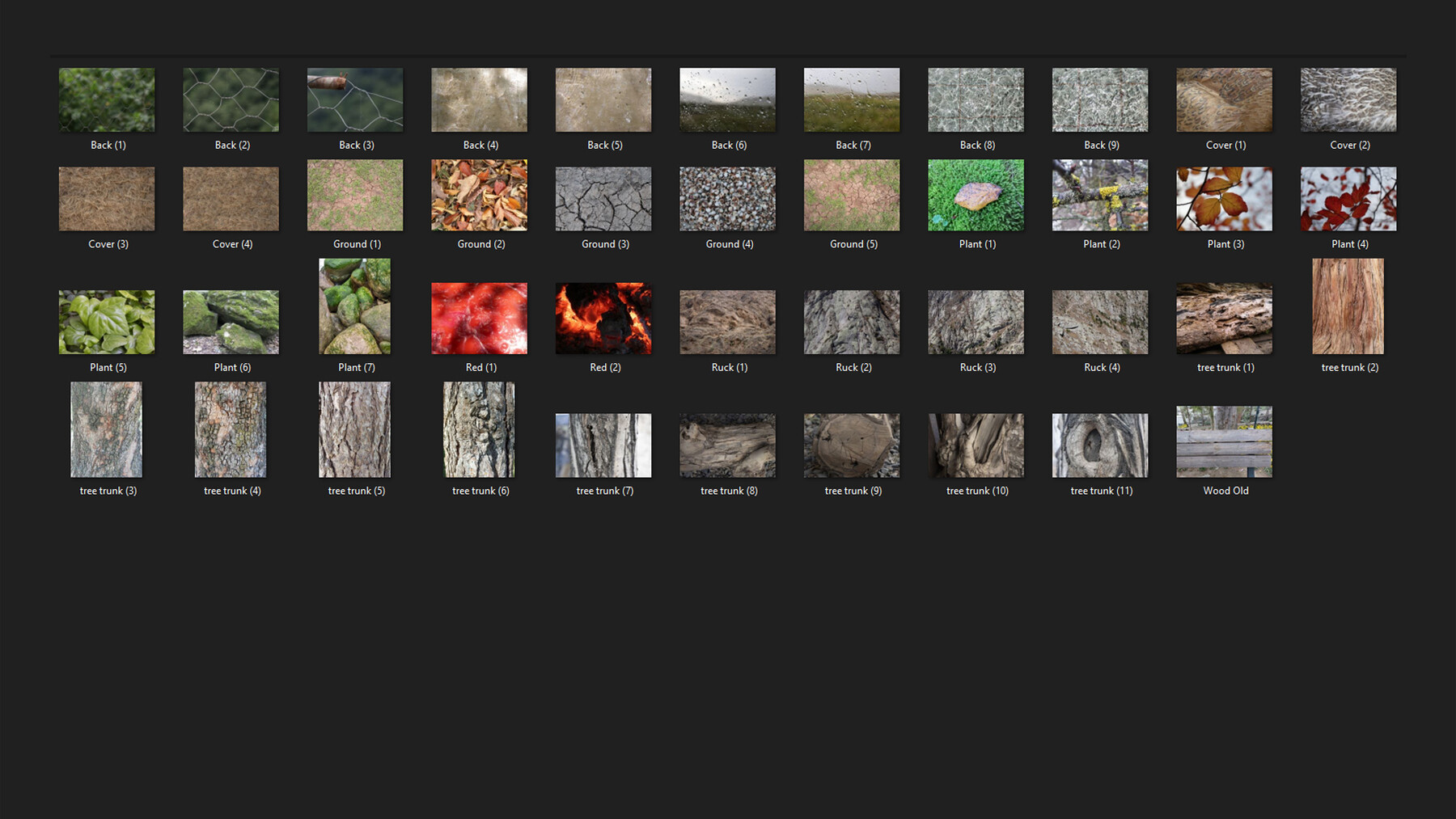Click the tree trunk (11) knothole thumbnail
Screen dimensions: 1456x819
click(1100, 445)
